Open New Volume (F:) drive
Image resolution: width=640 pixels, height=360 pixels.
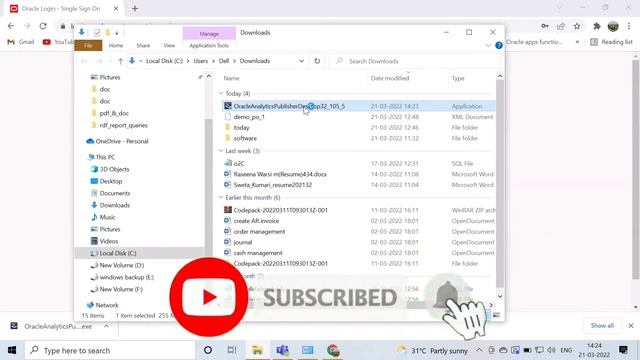[x=121, y=289]
